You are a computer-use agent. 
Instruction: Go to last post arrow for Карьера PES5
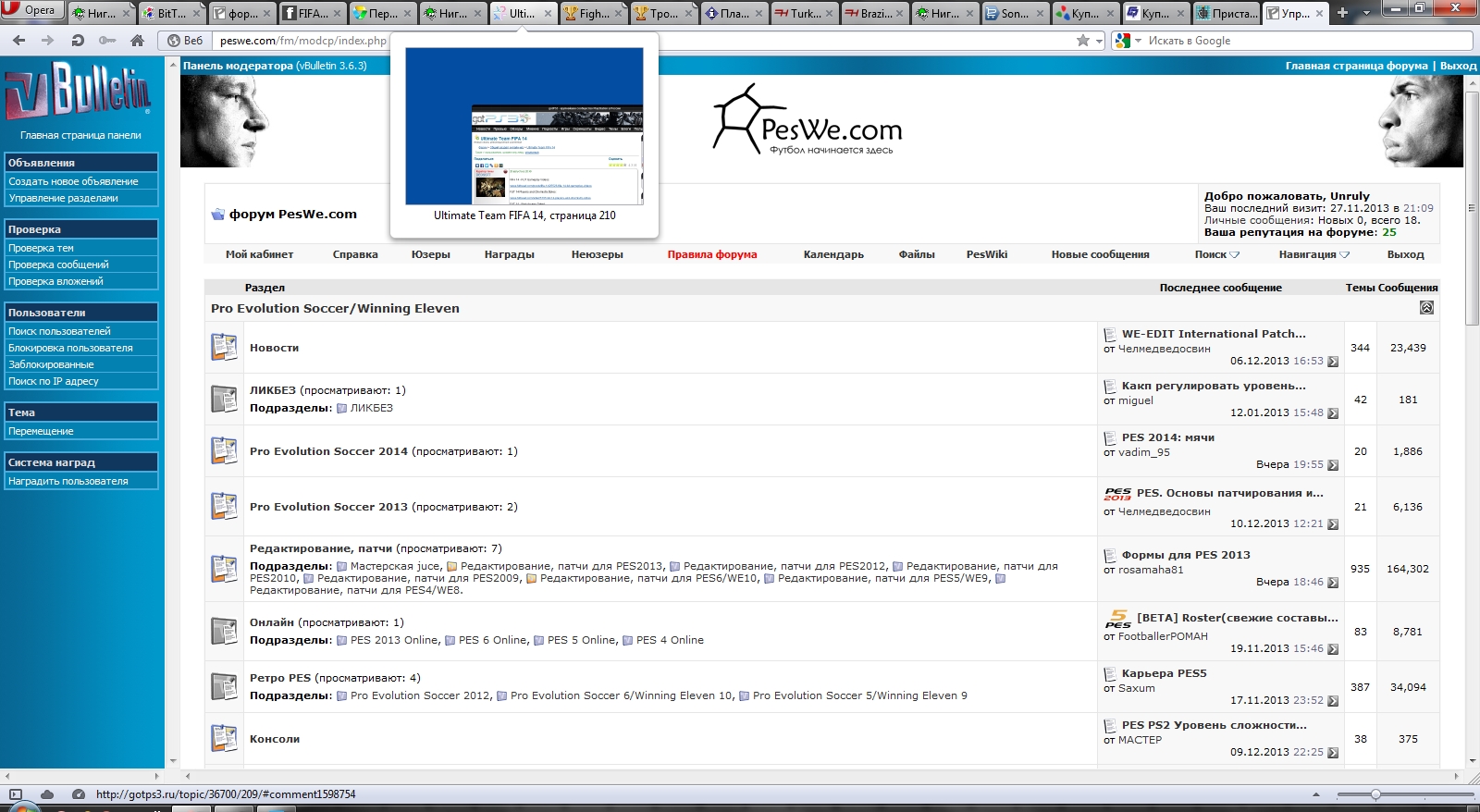point(1333,701)
